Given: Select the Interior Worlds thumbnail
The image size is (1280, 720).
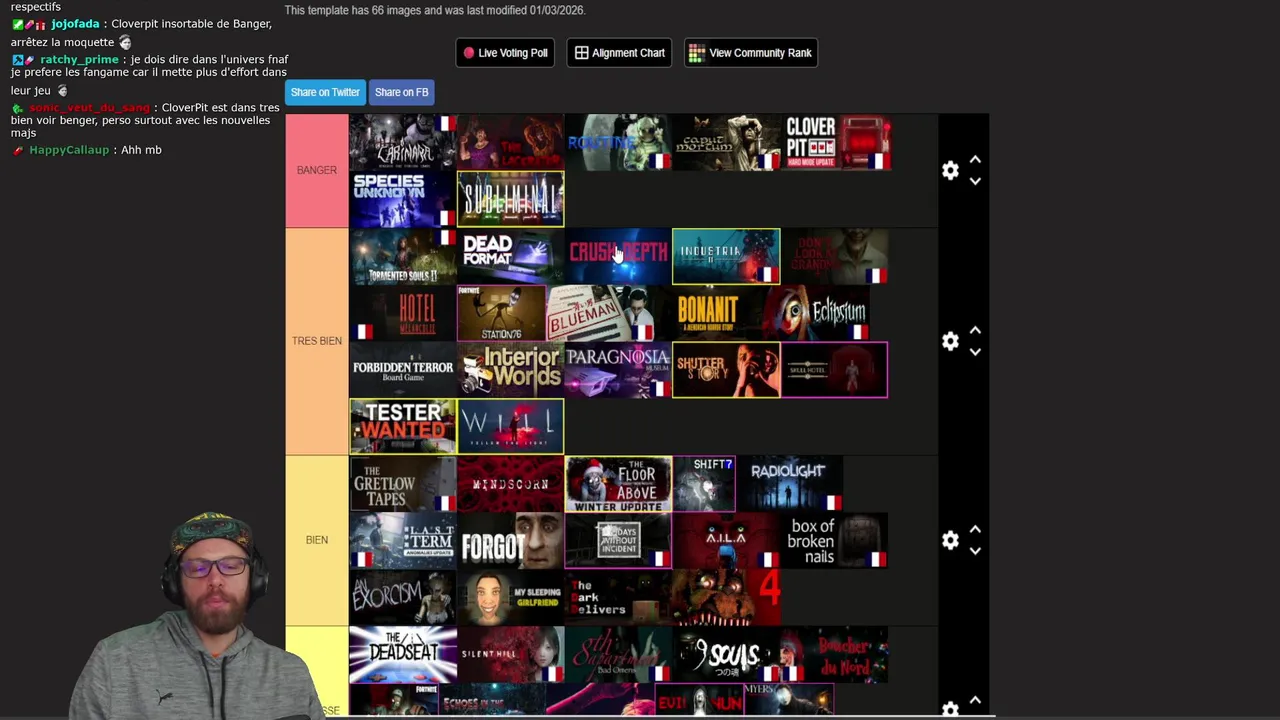Looking at the screenshot, I should (510, 370).
